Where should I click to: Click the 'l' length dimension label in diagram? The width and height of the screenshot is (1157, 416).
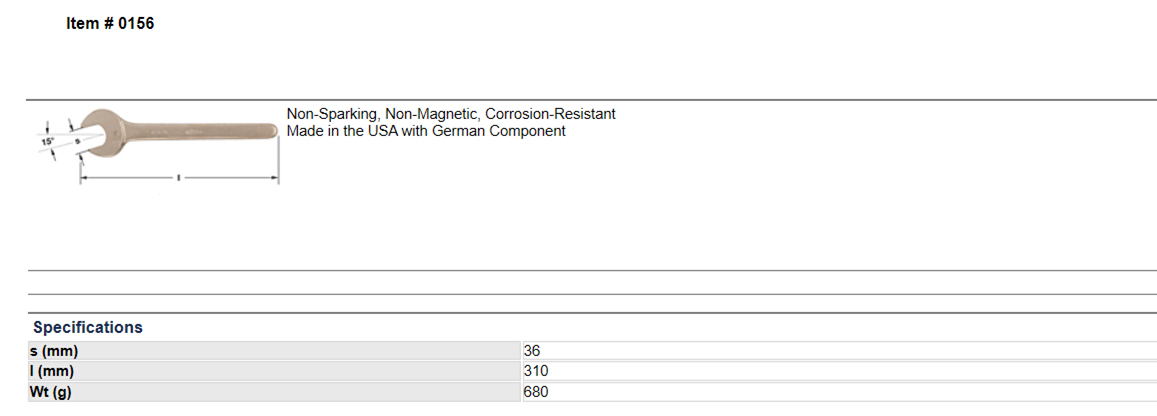click(178, 179)
